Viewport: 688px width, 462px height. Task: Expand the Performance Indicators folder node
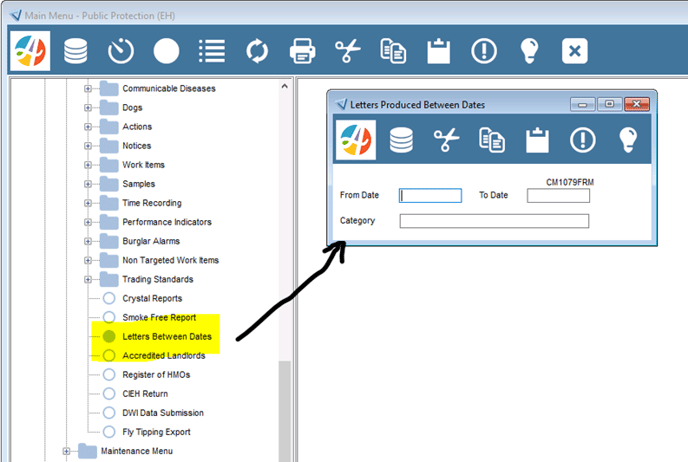point(88,222)
